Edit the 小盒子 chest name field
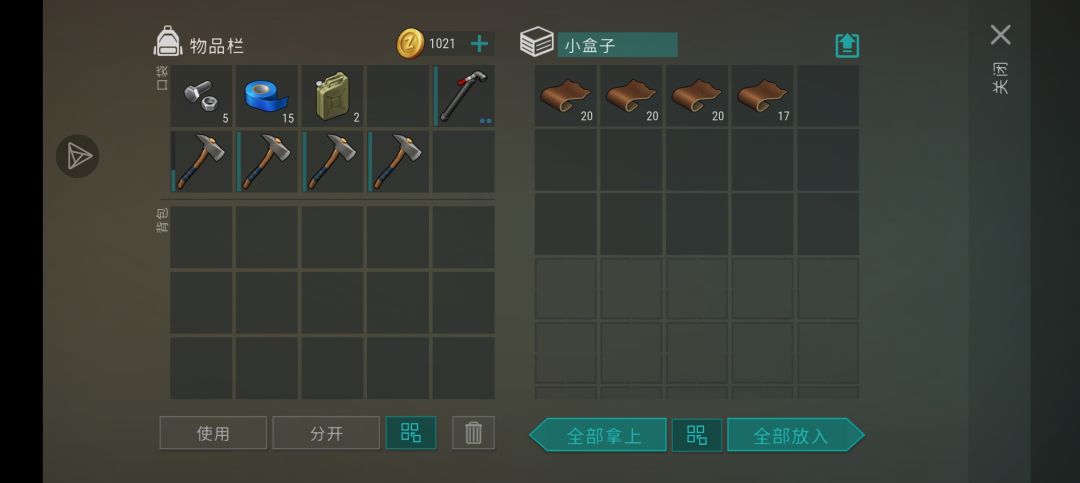The image size is (1080, 483). pyautogui.click(x=617, y=45)
